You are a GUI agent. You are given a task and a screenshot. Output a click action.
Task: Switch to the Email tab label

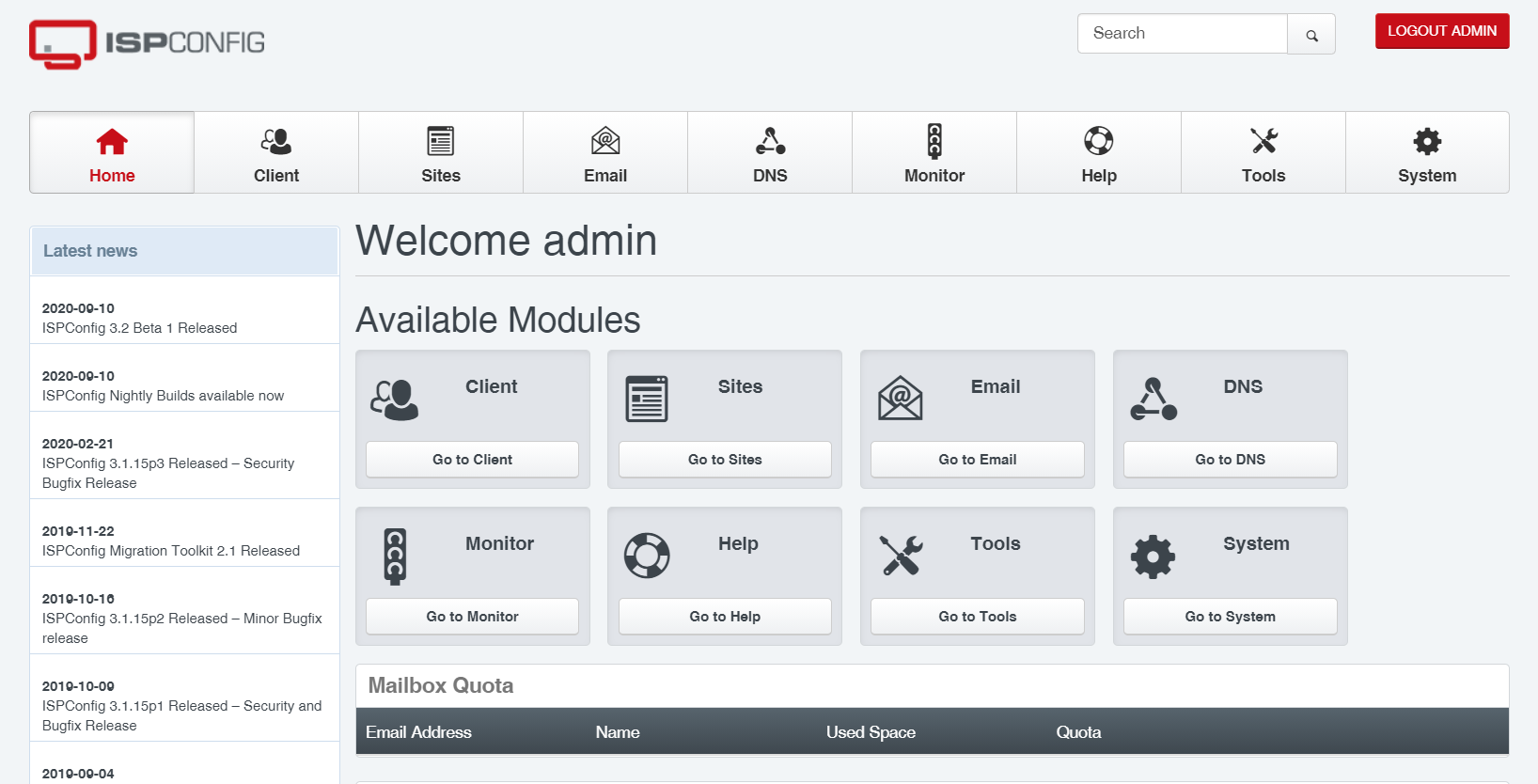pos(605,176)
